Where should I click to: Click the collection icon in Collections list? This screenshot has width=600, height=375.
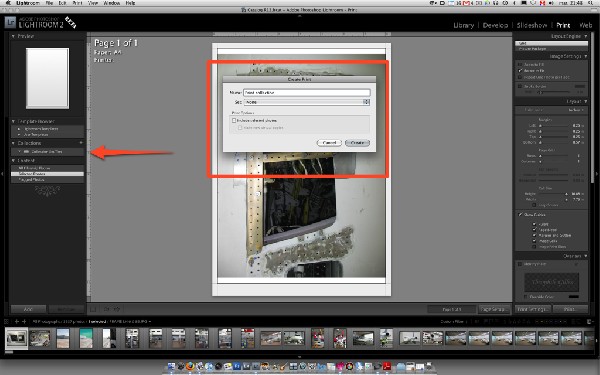coord(26,152)
